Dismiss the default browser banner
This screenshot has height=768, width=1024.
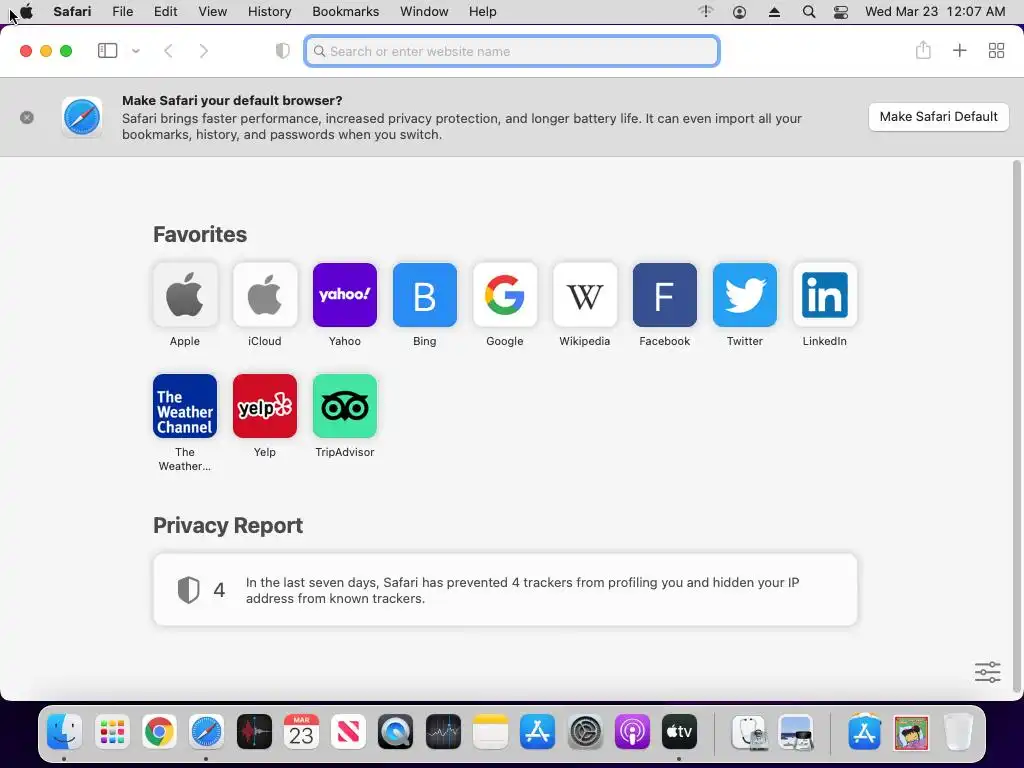point(27,118)
